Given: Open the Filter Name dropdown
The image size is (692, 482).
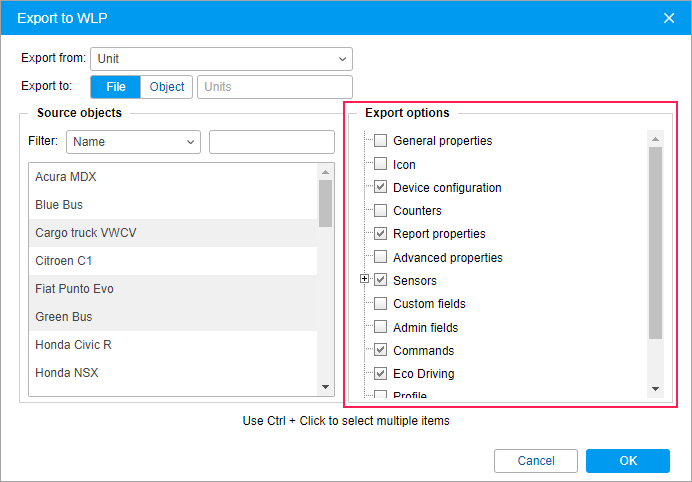Looking at the screenshot, I should coord(133,142).
